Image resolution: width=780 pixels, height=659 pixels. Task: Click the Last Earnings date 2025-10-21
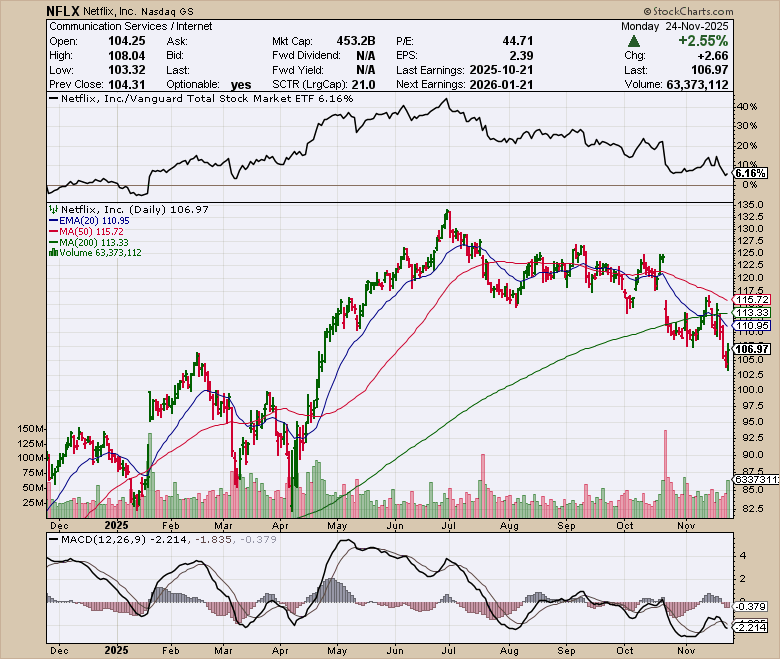(501, 70)
